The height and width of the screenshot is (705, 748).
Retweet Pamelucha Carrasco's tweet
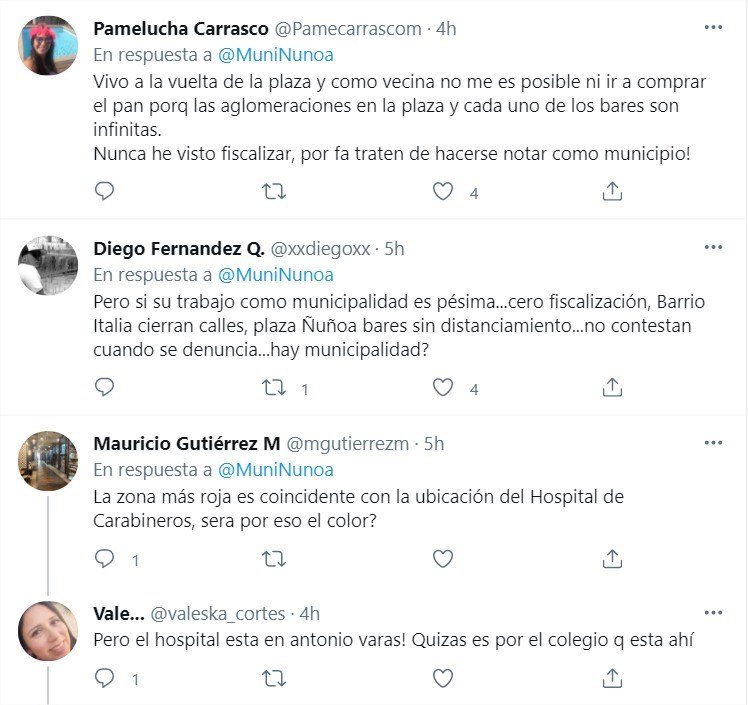pos(273,192)
